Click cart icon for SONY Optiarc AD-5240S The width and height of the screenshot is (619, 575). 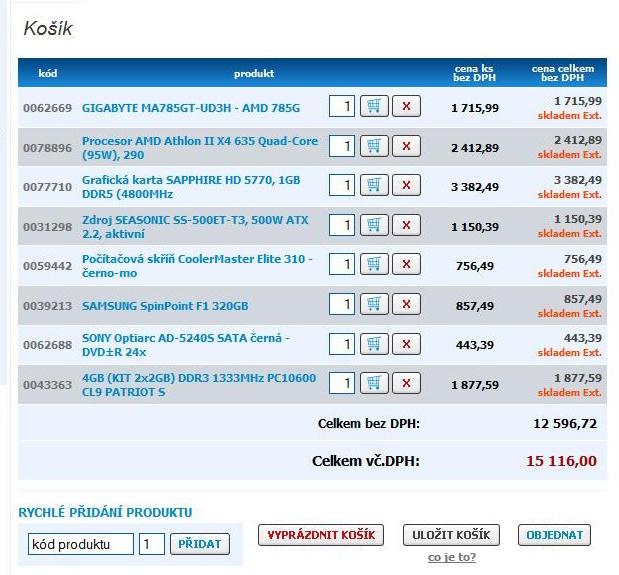pyautogui.click(x=374, y=344)
